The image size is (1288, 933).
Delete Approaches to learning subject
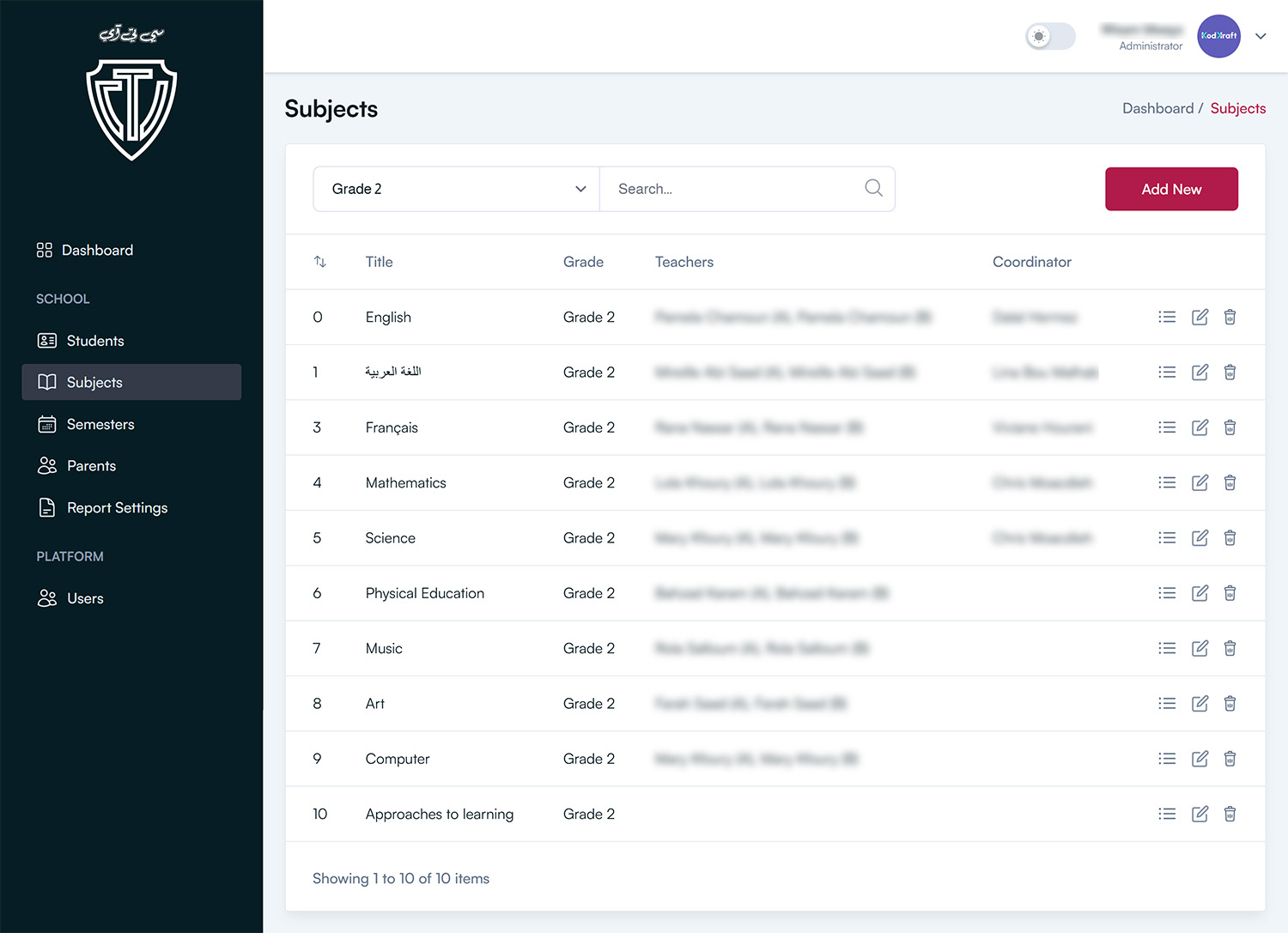(x=1230, y=815)
